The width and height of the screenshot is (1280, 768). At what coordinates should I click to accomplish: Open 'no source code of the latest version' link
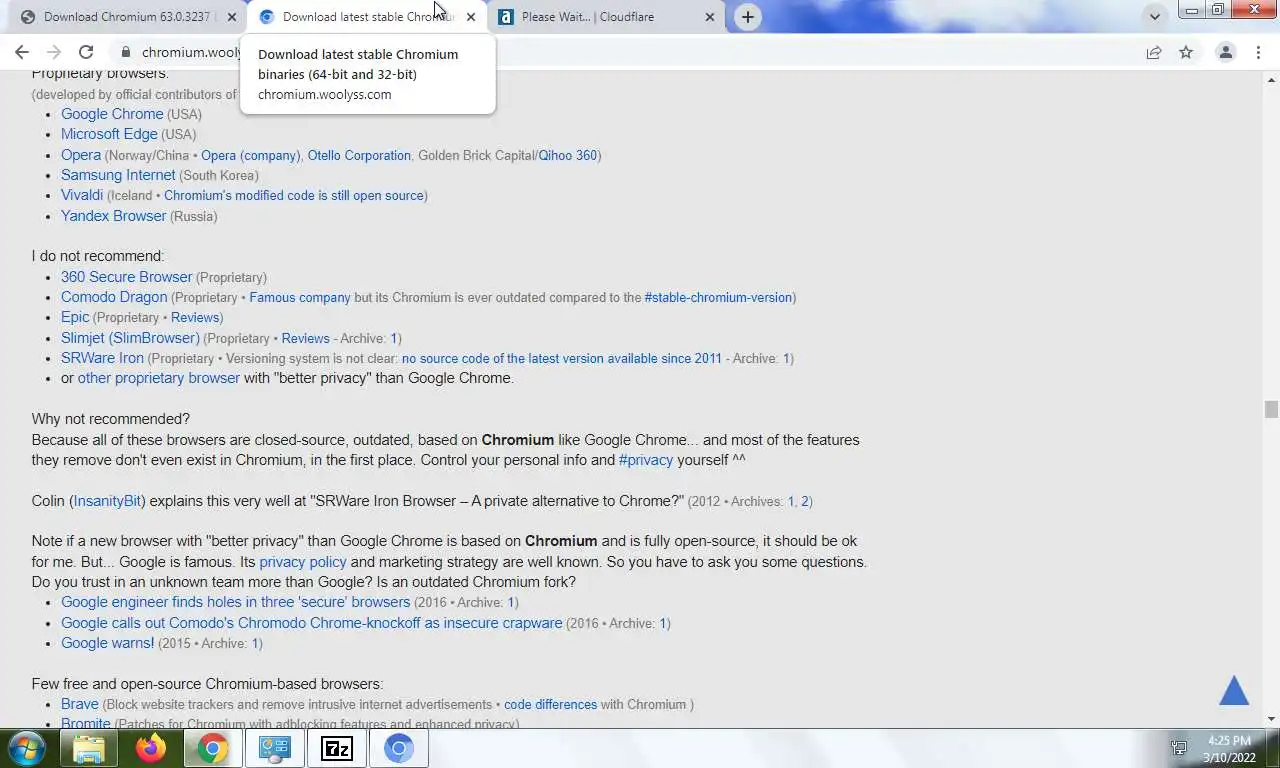[x=561, y=358]
